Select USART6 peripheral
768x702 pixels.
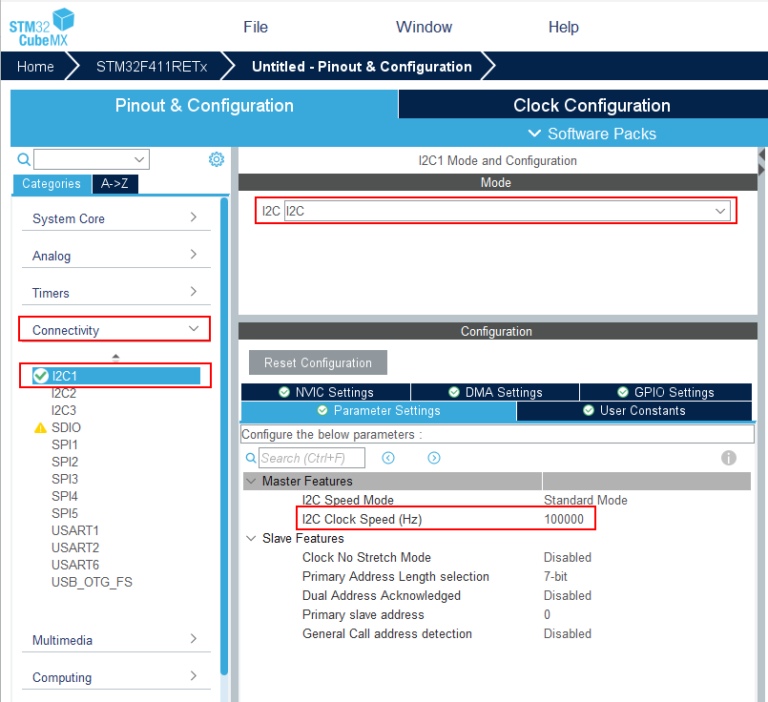(75, 565)
